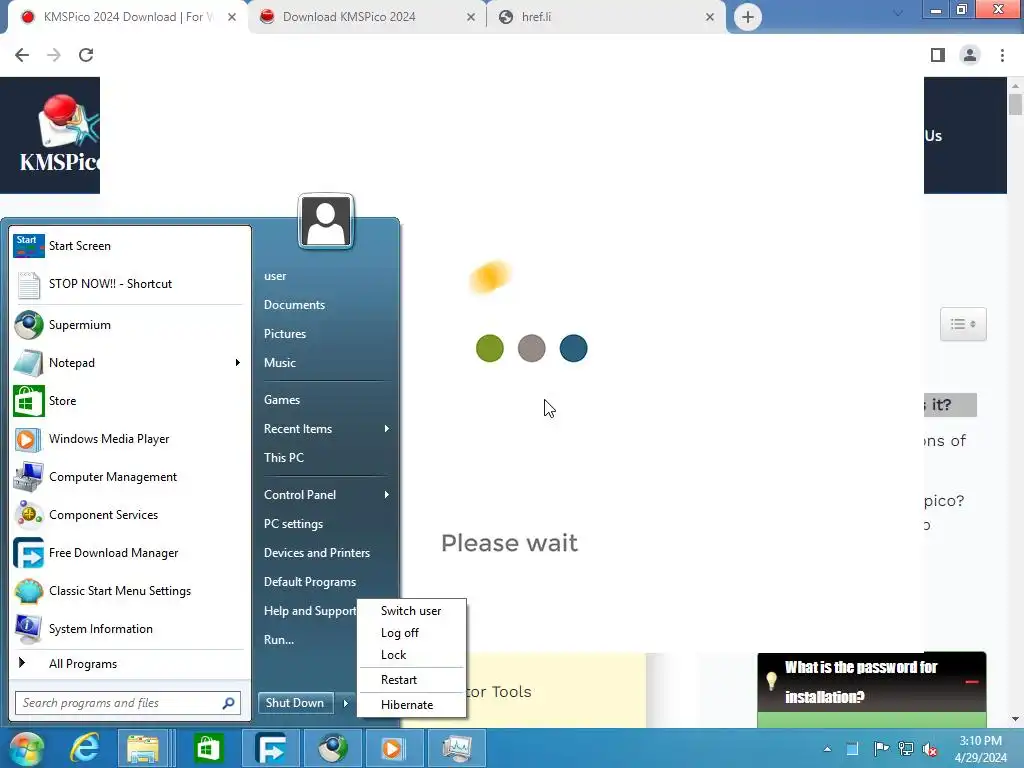Open the STOP NOW!! - Shortcut file
Viewport: 1024px width, 768px height.
tap(129, 283)
